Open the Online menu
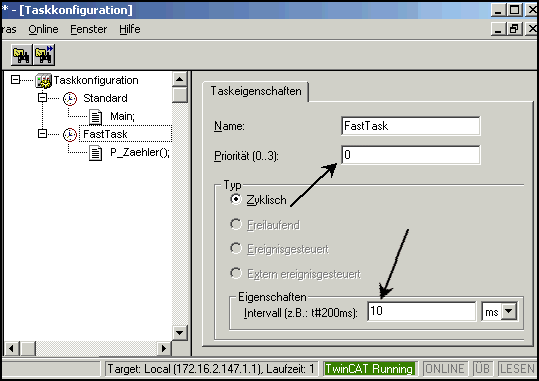The height and width of the screenshot is (381, 539). pyautogui.click(x=43, y=29)
